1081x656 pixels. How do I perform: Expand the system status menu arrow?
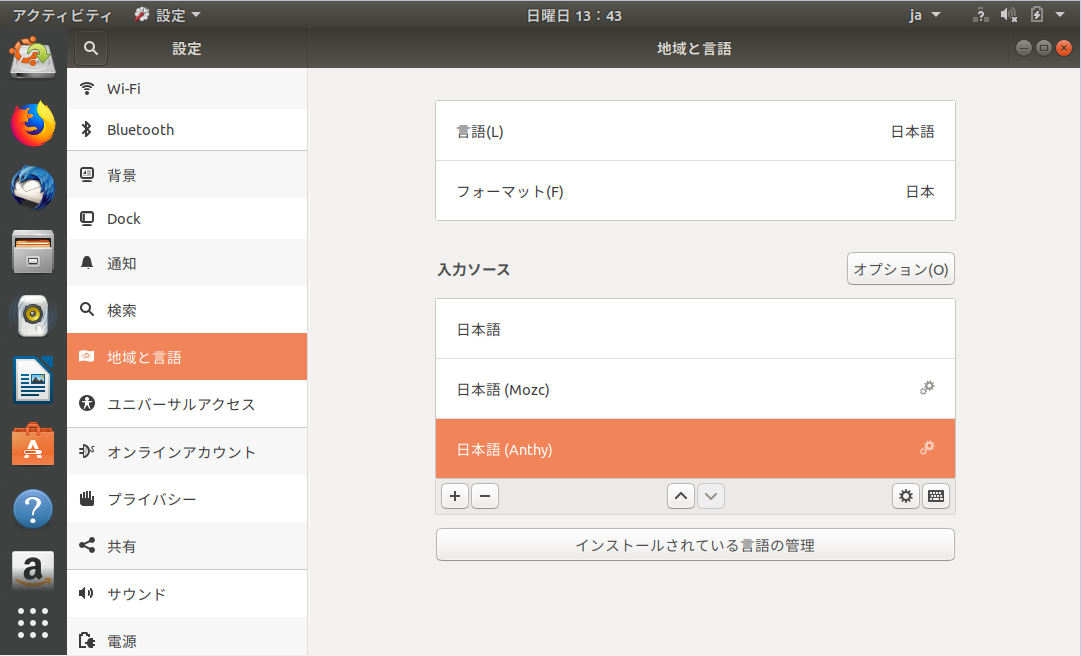coord(1060,15)
